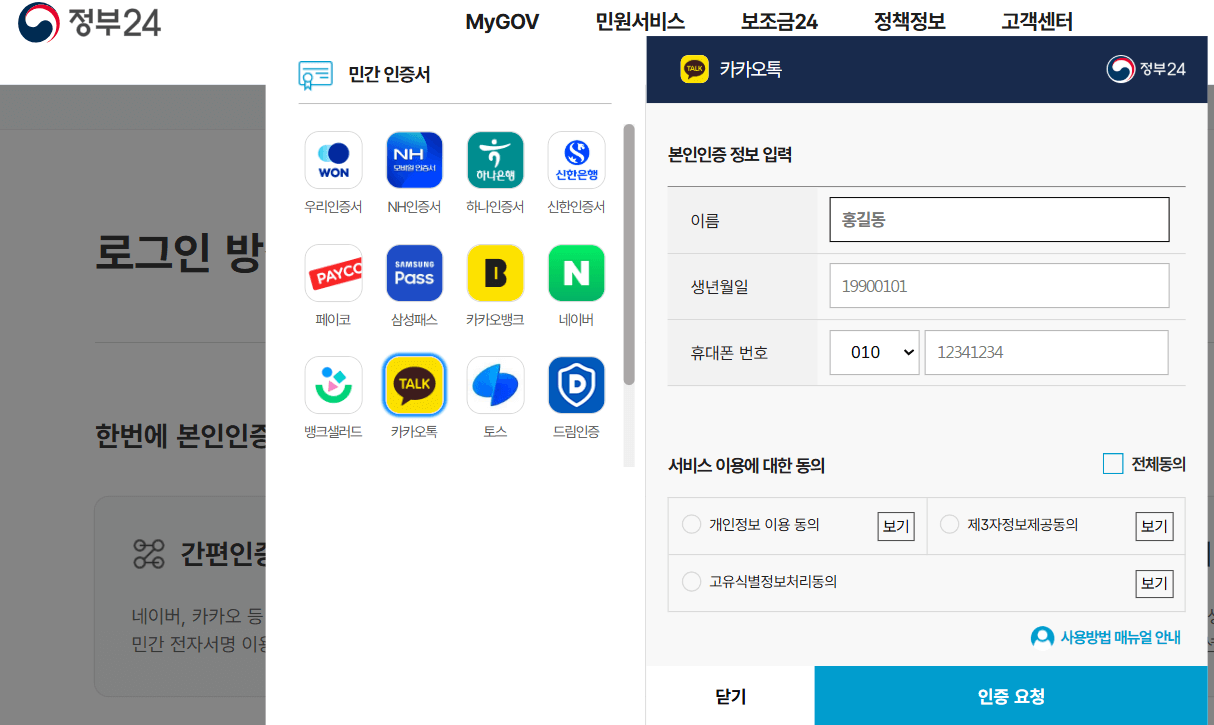
Task: Click the 닫기 button
Action: 731,696
